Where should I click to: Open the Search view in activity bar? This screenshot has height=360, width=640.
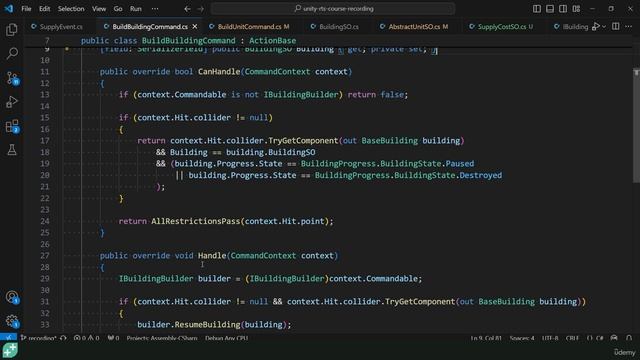tap(12, 53)
